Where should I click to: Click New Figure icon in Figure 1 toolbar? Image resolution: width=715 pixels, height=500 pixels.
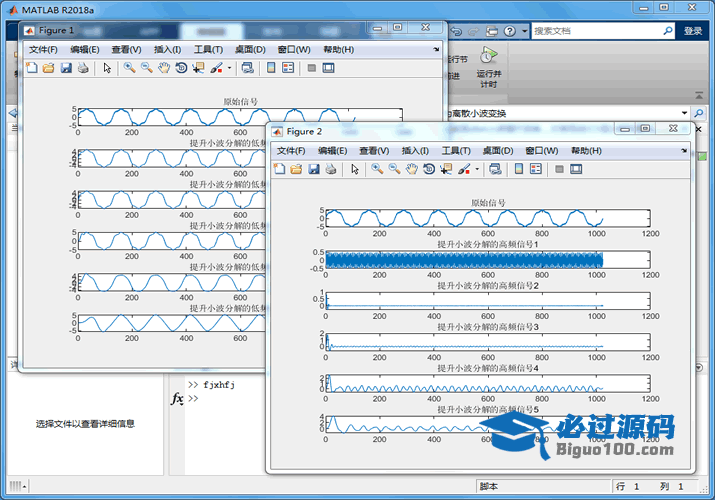pos(31,68)
